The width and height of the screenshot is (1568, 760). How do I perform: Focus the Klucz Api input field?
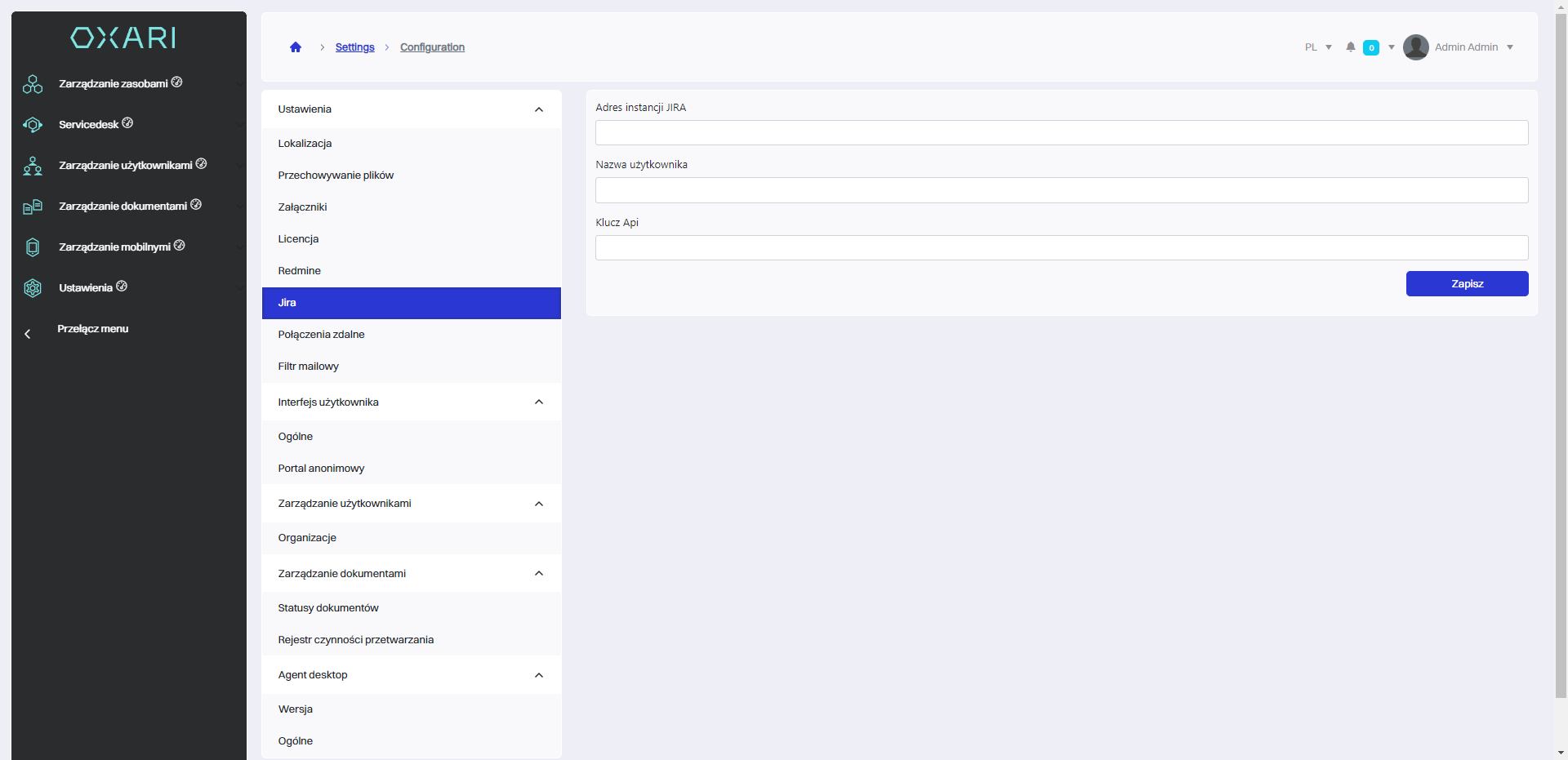pos(1062,247)
